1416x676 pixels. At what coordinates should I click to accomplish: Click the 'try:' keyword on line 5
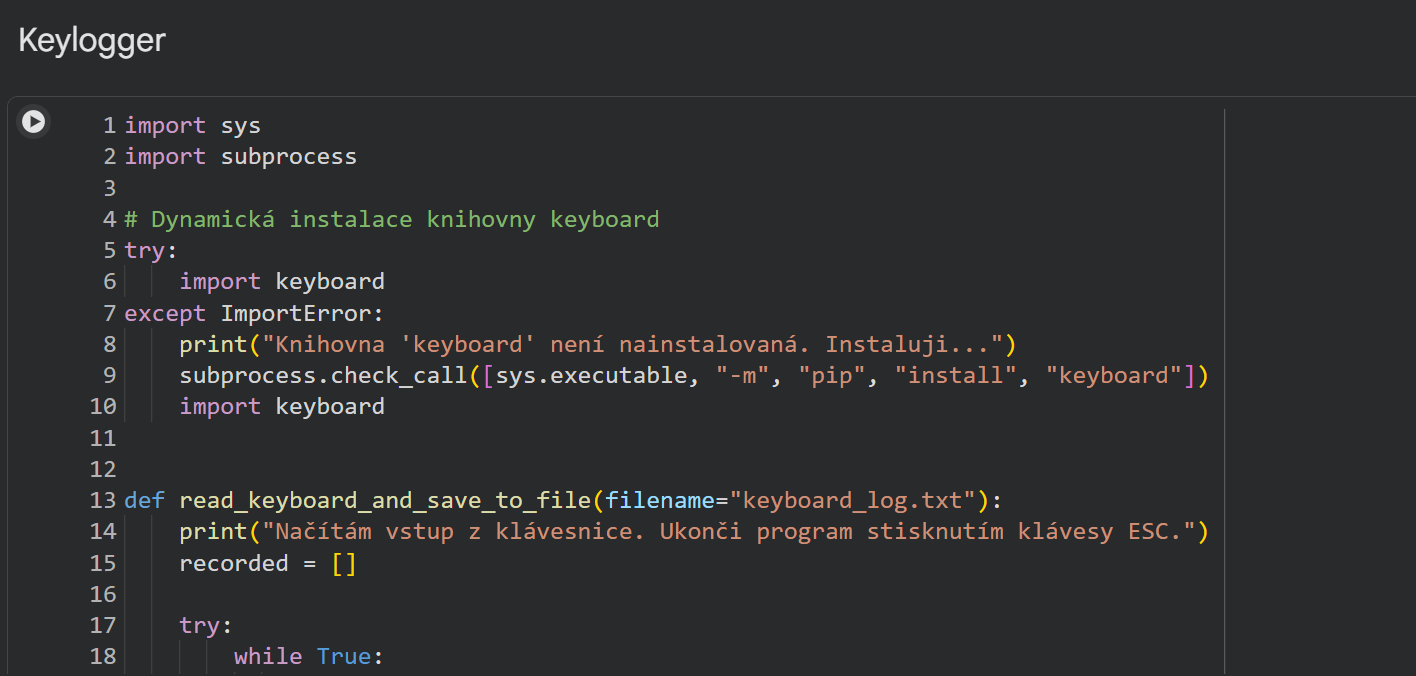[x=150, y=250]
